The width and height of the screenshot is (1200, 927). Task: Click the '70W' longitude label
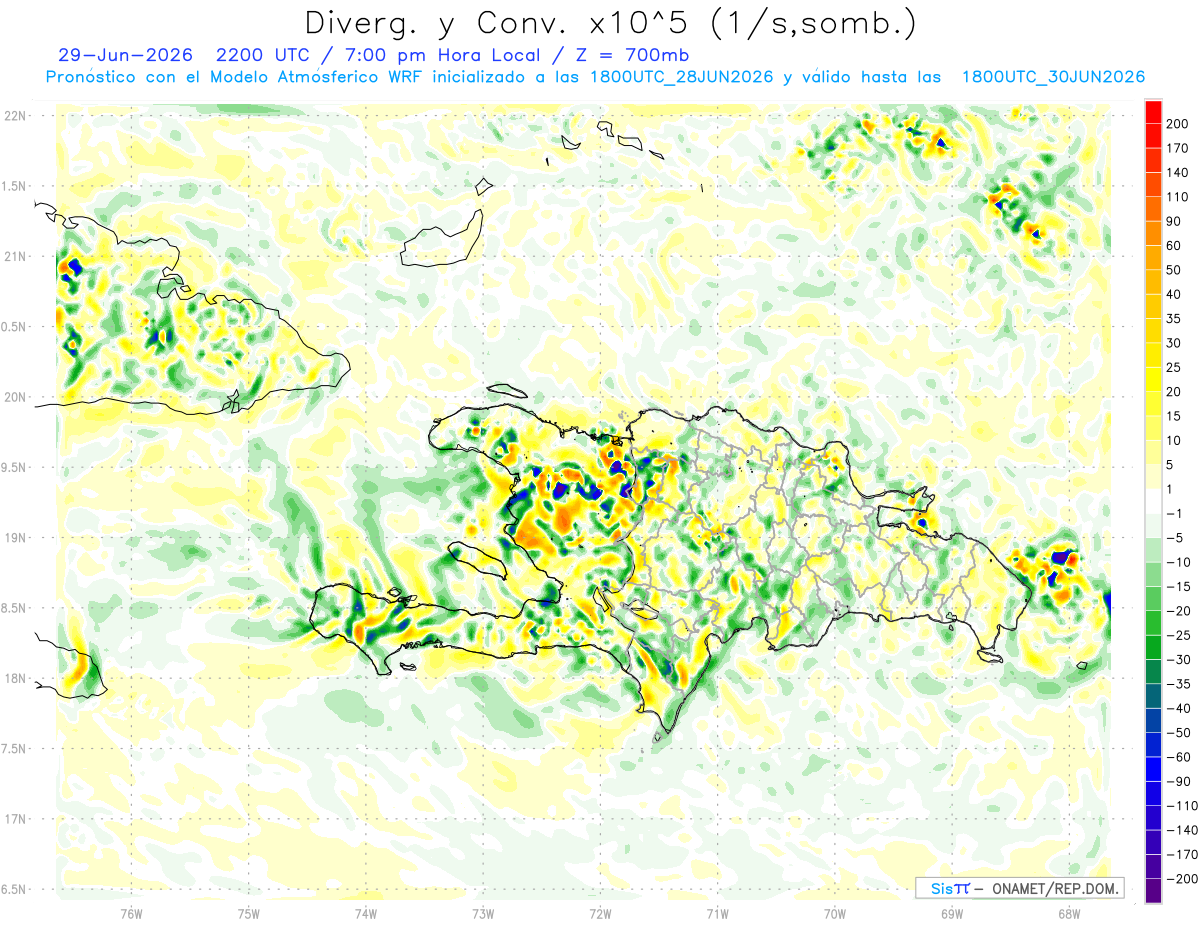(x=834, y=913)
